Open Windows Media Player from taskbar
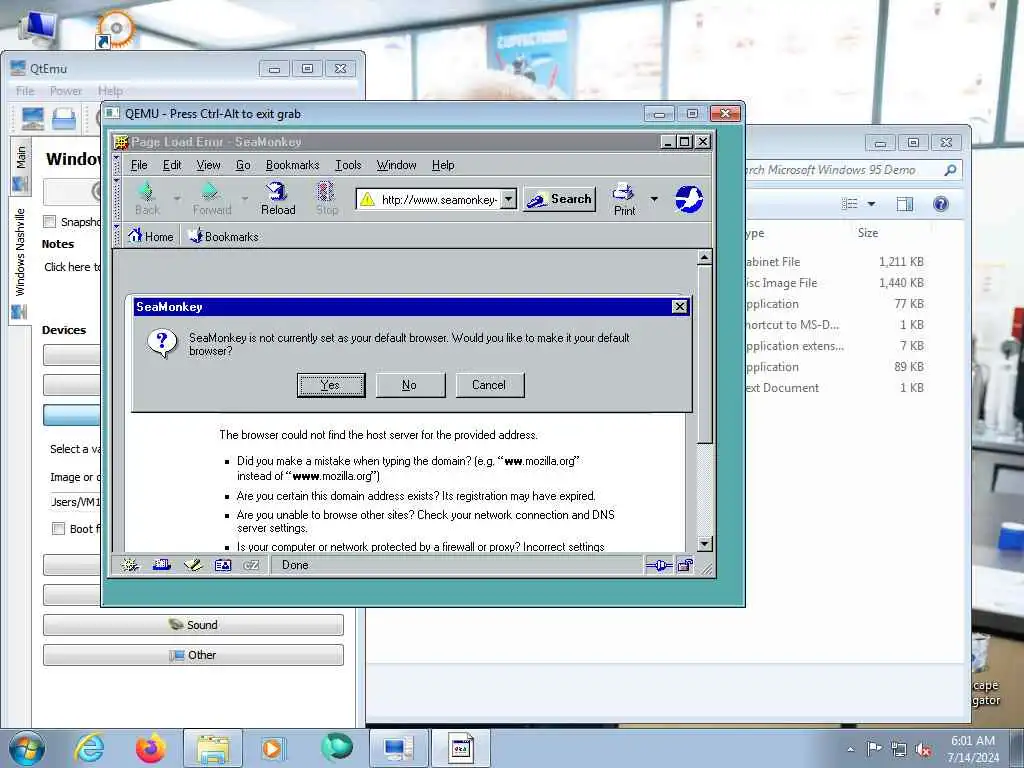This screenshot has width=1024, height=768. pos(272,748)
